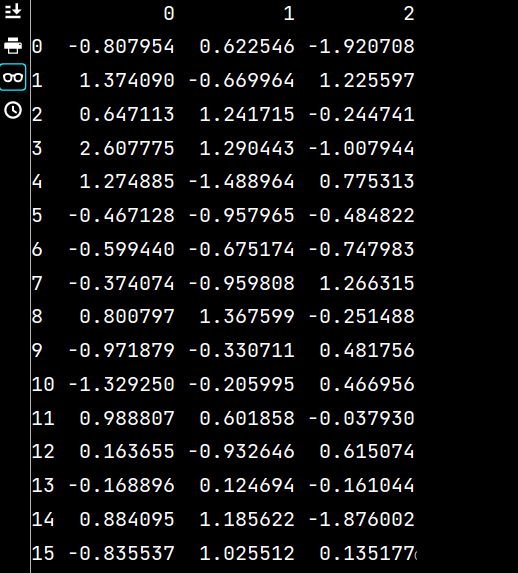Click value 0.124694
518x573 pixels.
pos(247,486)
